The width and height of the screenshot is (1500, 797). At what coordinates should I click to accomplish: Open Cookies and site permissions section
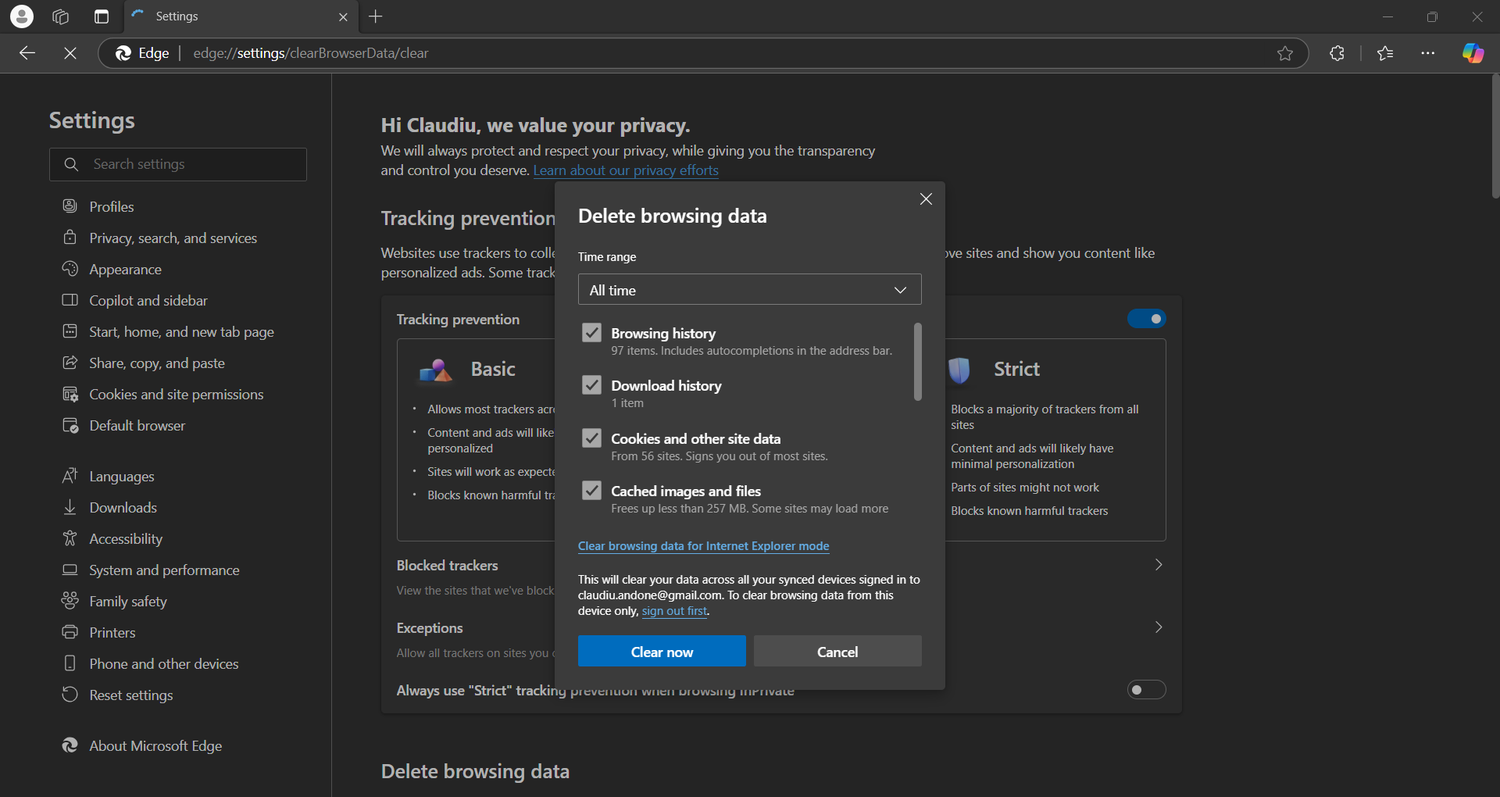[x=176, y=394]
